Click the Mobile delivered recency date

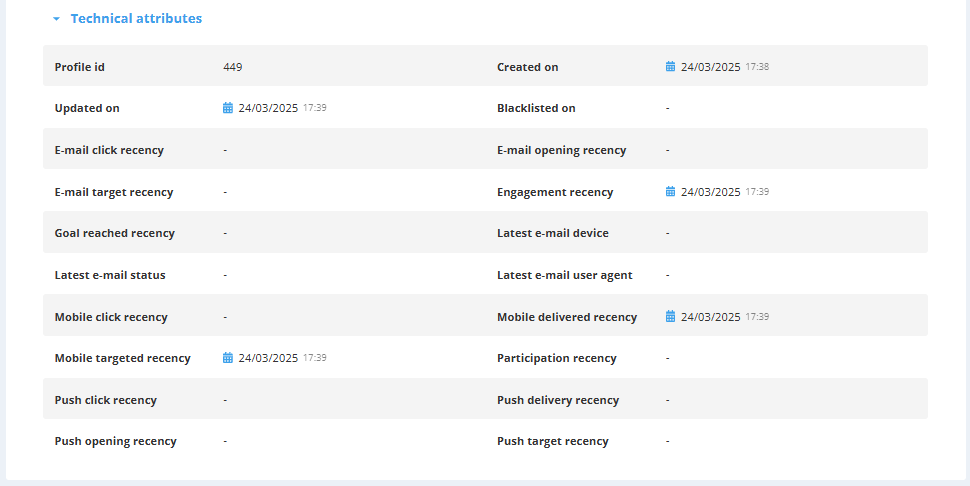710,317
